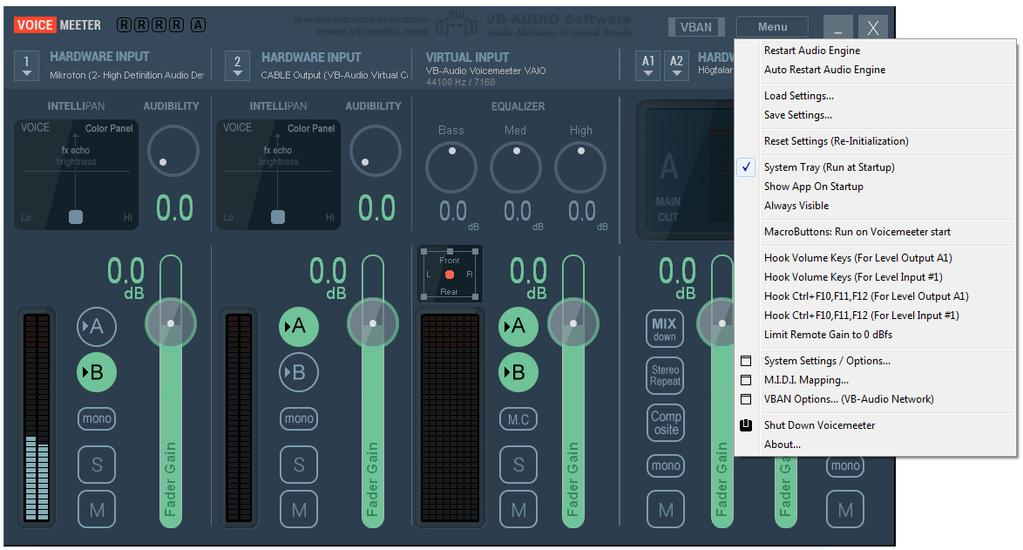Open System Settings / Options...

pos(827,360)
